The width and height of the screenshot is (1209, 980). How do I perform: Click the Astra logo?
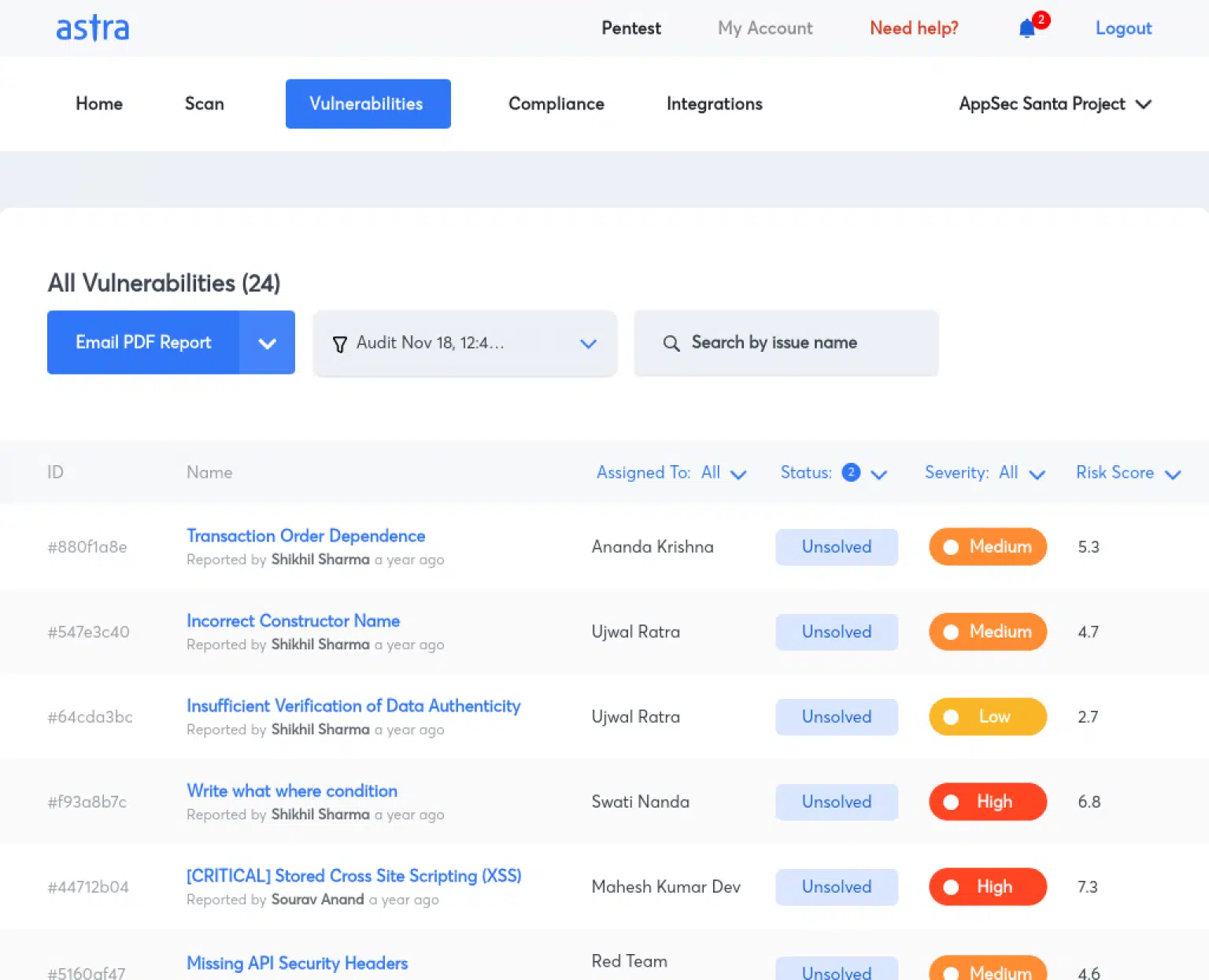click(92, 28)
